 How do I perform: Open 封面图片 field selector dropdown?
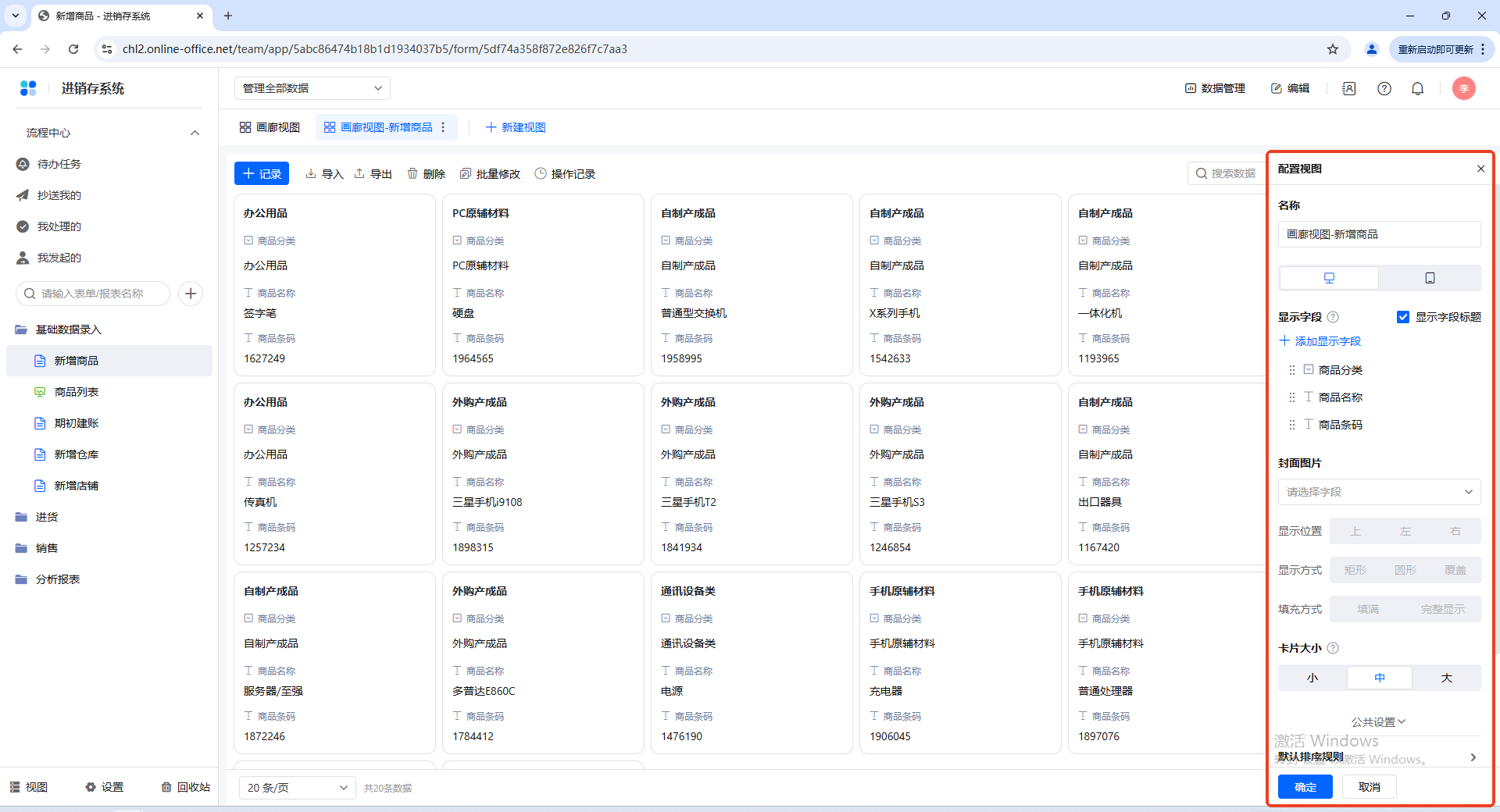[1379, 492]
